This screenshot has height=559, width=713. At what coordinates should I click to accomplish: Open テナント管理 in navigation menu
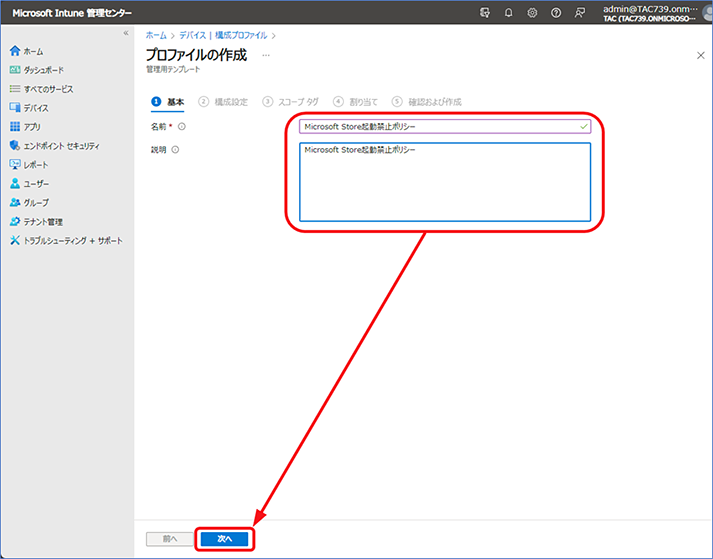[x=43, y=222]
